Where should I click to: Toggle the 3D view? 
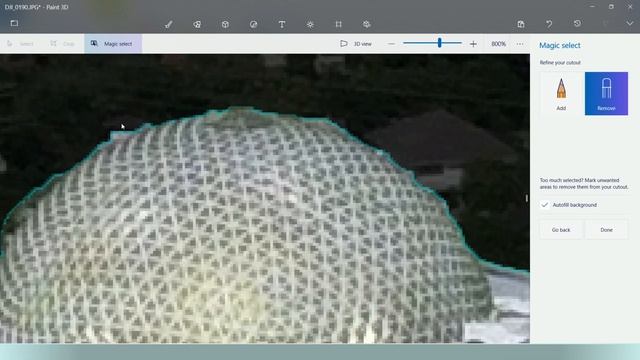(x=356, y=44)
